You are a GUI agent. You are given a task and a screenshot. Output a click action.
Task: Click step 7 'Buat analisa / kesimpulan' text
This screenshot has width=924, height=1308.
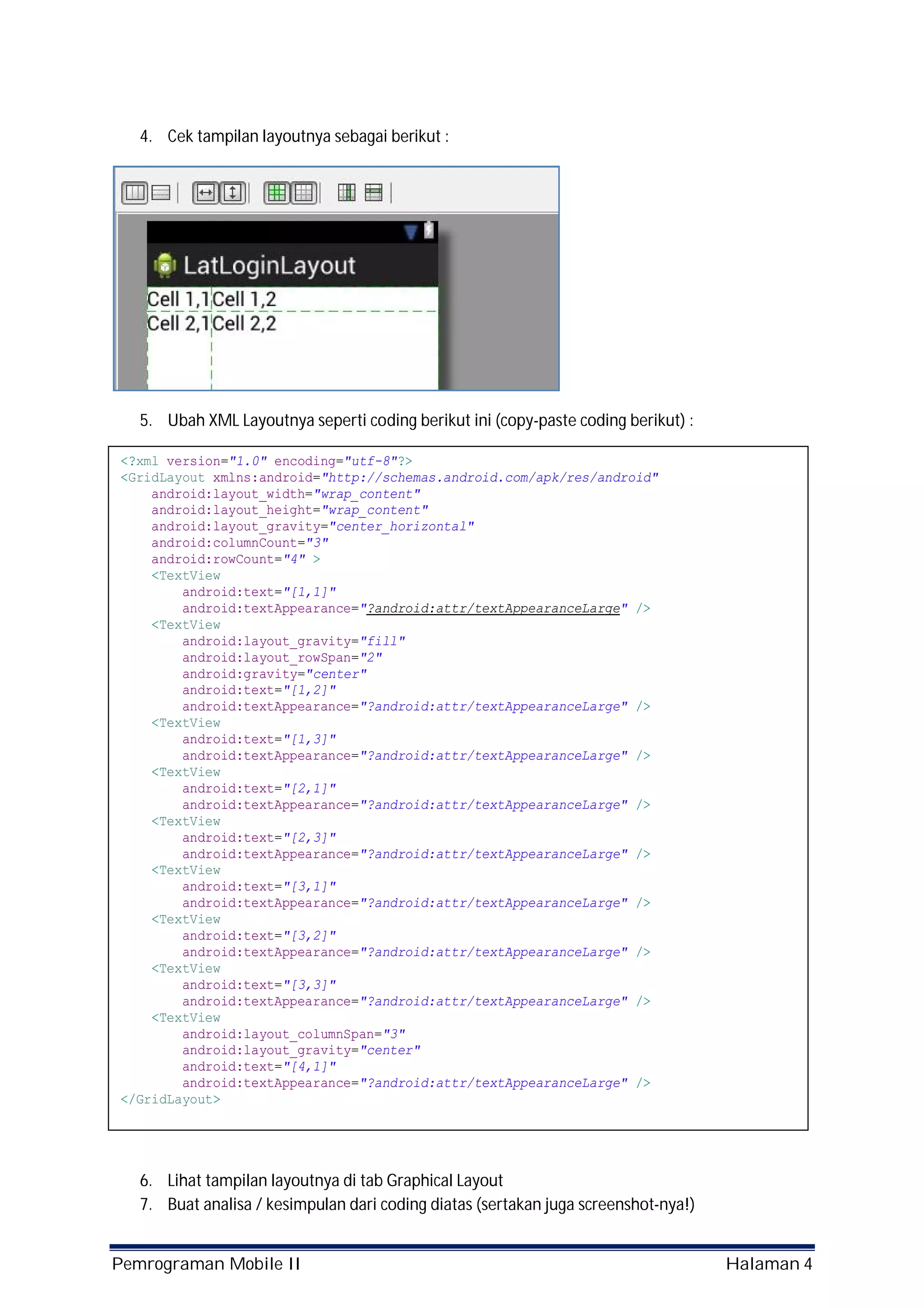click(x=430, y=1205)
